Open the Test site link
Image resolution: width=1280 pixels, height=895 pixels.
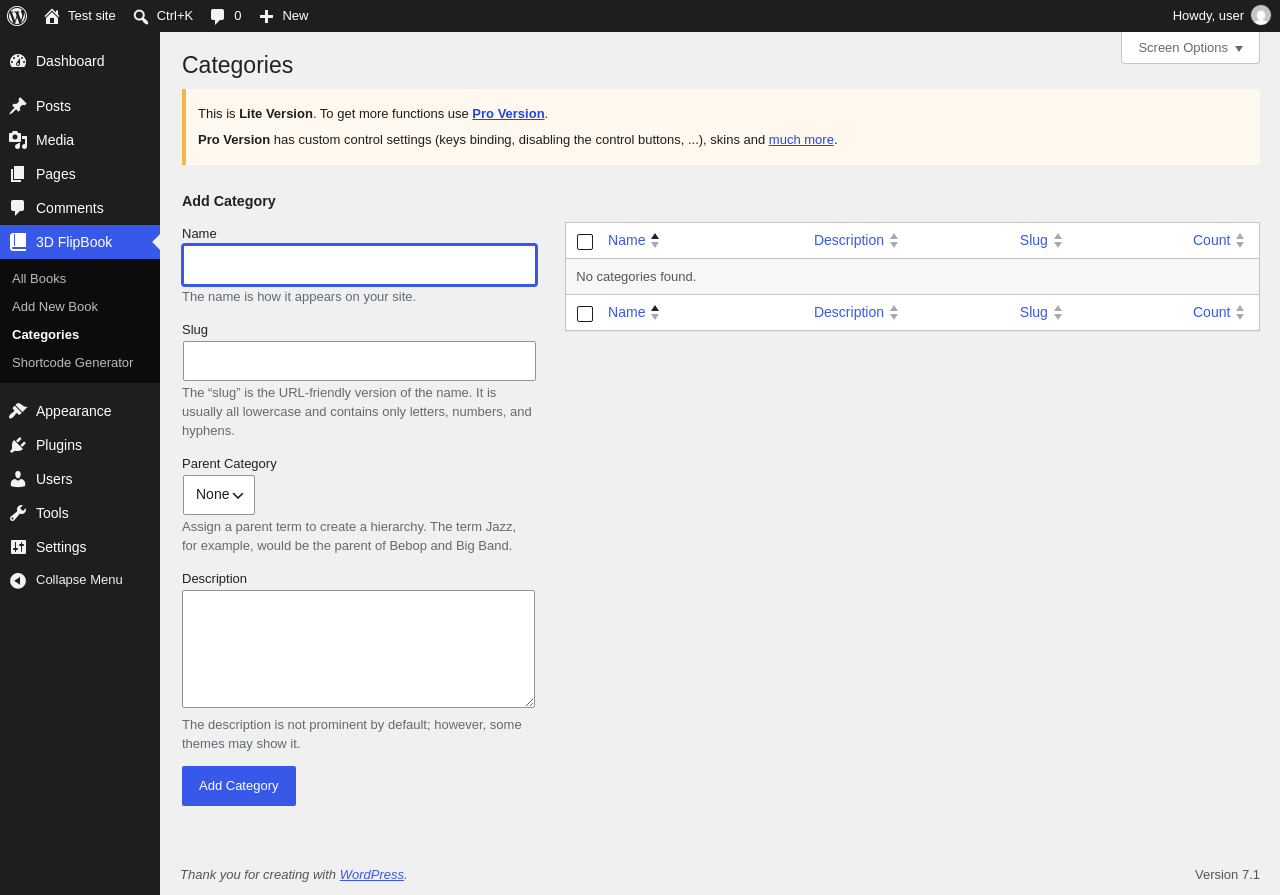(92, 16)
